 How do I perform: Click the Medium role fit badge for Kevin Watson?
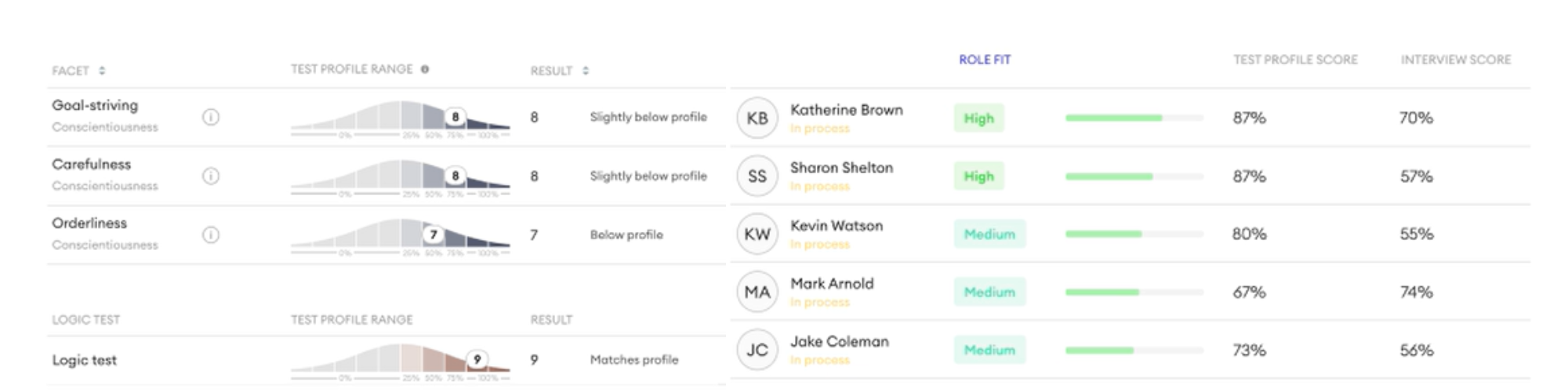coord(989,234)
